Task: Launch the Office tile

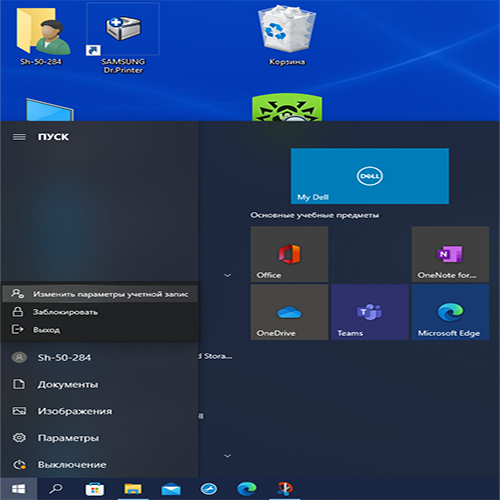Action: point(289,254)
